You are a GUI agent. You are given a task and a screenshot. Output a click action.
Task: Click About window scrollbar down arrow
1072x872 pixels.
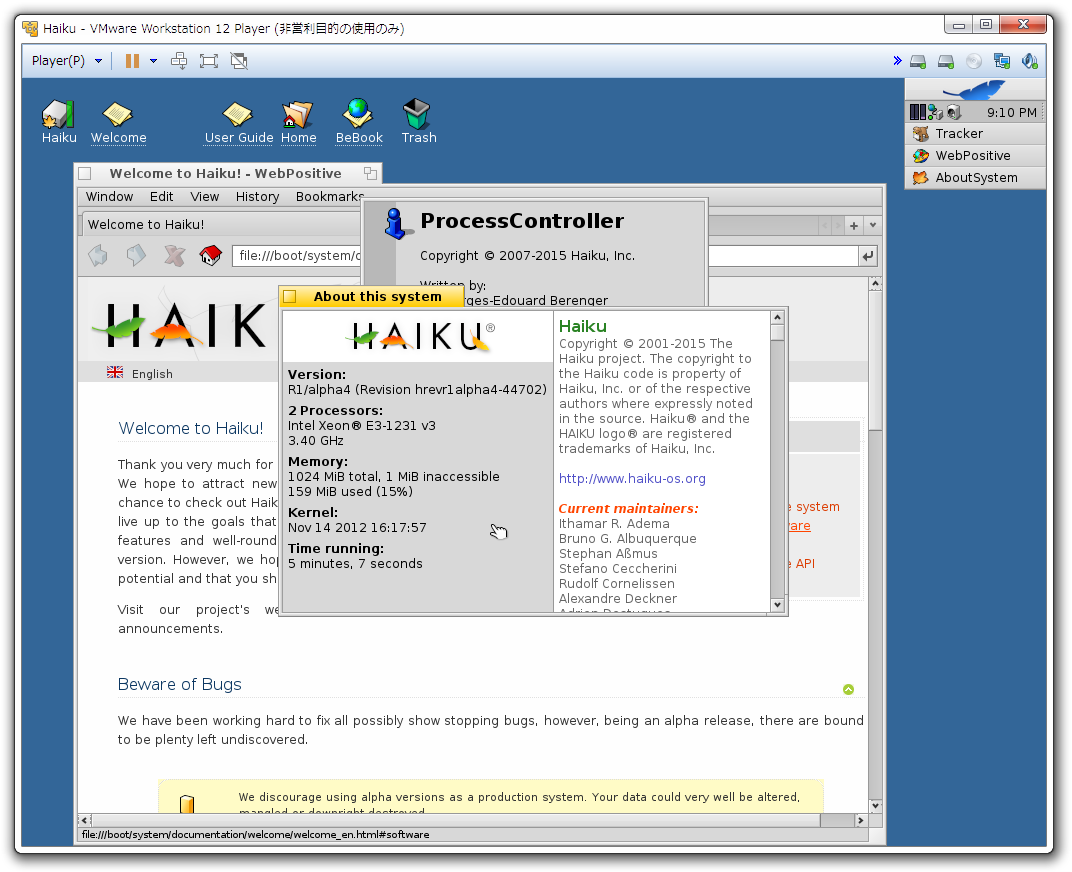coord(777,605)
